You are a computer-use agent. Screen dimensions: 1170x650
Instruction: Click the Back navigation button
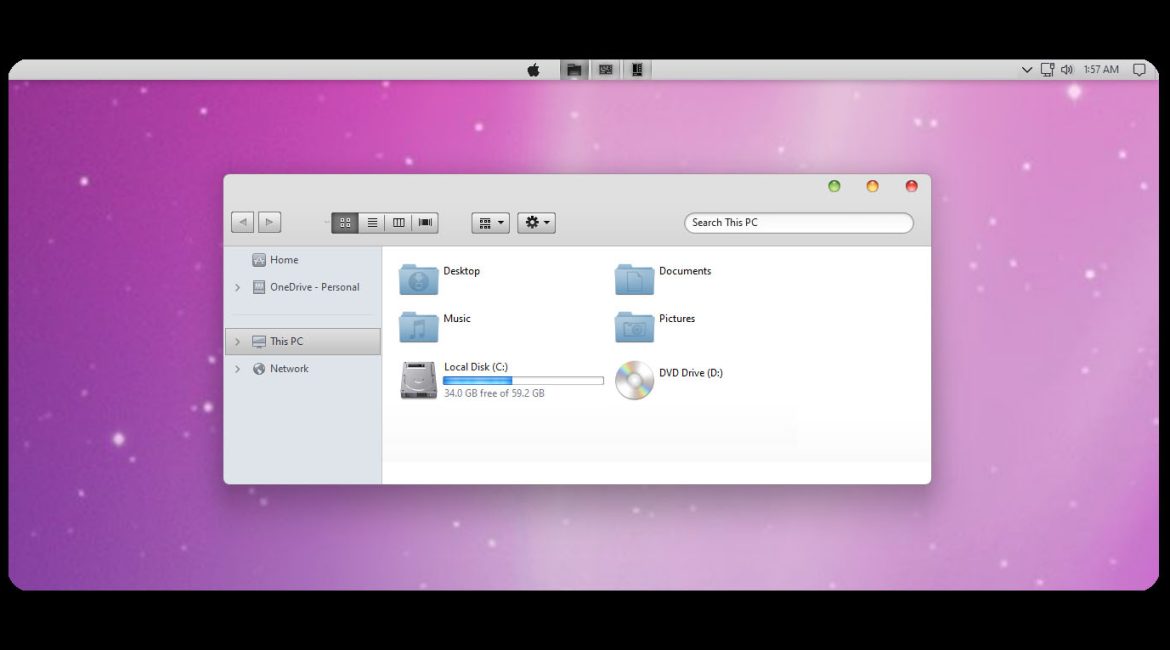coord(242,223)
